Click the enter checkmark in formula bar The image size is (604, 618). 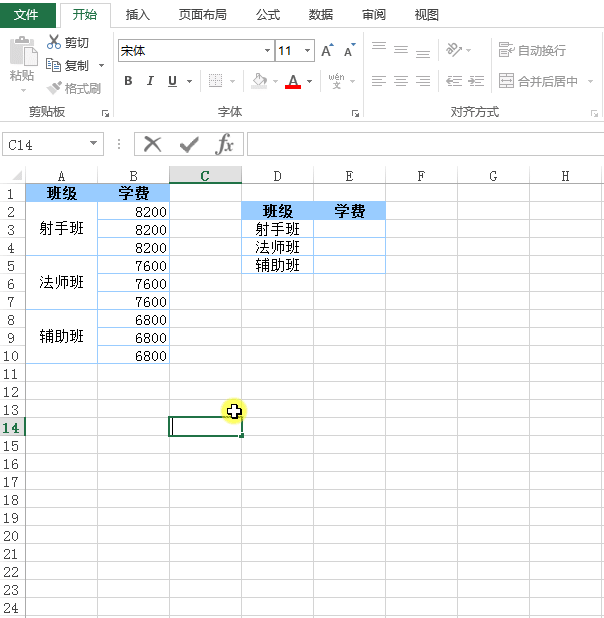(x=188, y=145)
